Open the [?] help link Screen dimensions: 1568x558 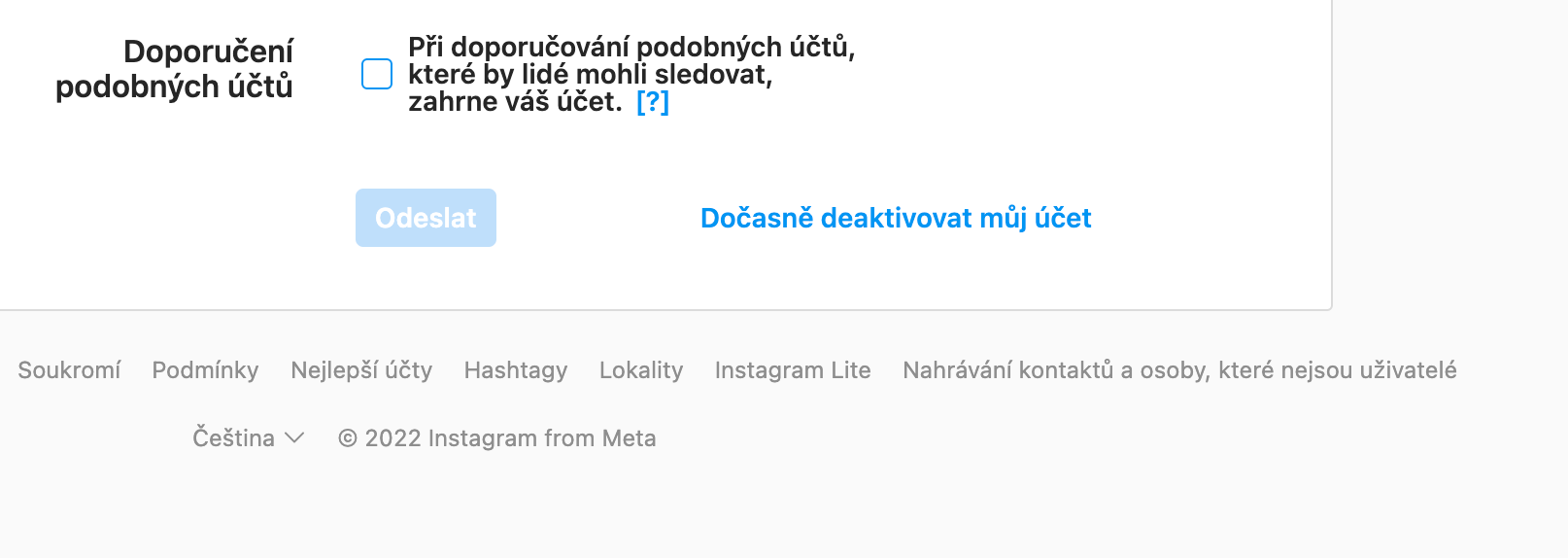click(x=653, y=102)
